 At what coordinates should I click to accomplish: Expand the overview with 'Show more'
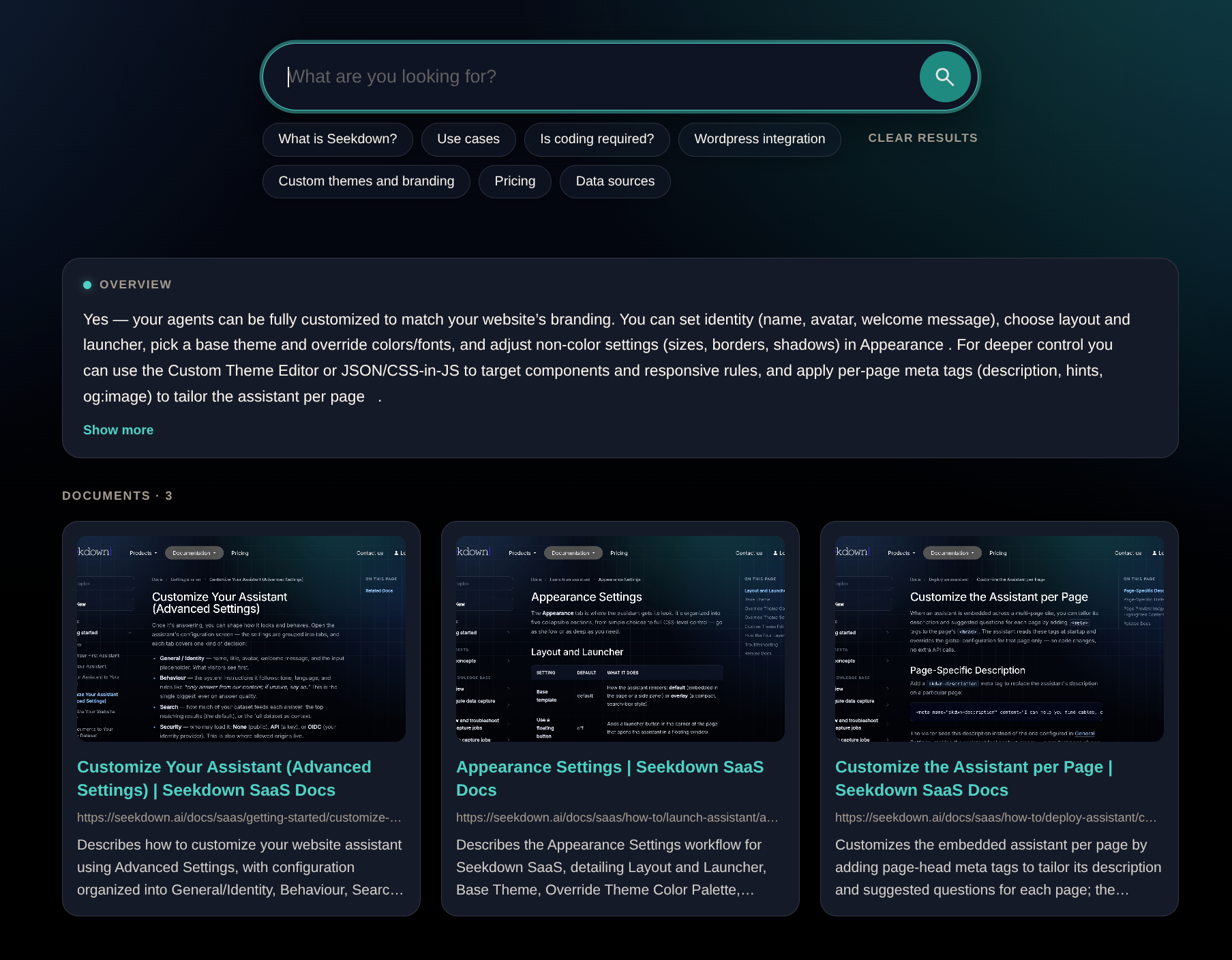[118, 430]
